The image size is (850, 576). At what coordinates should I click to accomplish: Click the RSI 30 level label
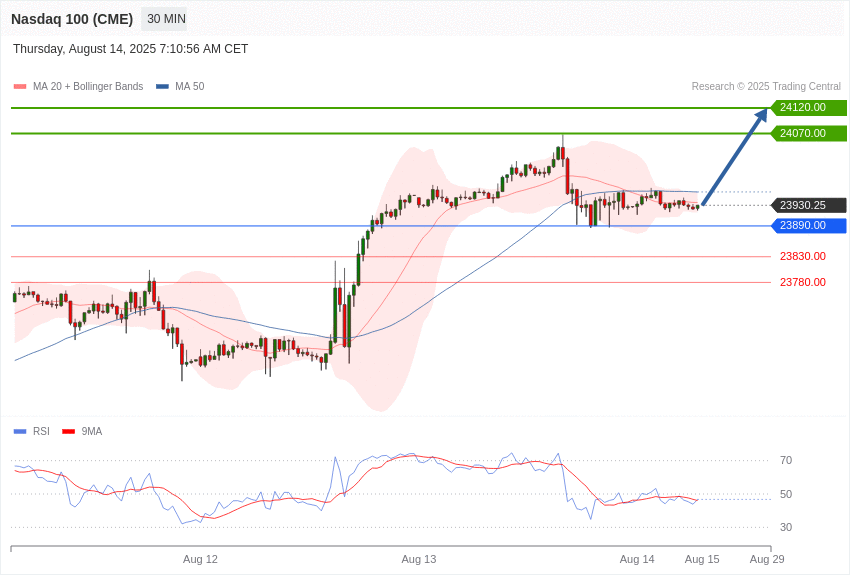pos(786,527)
